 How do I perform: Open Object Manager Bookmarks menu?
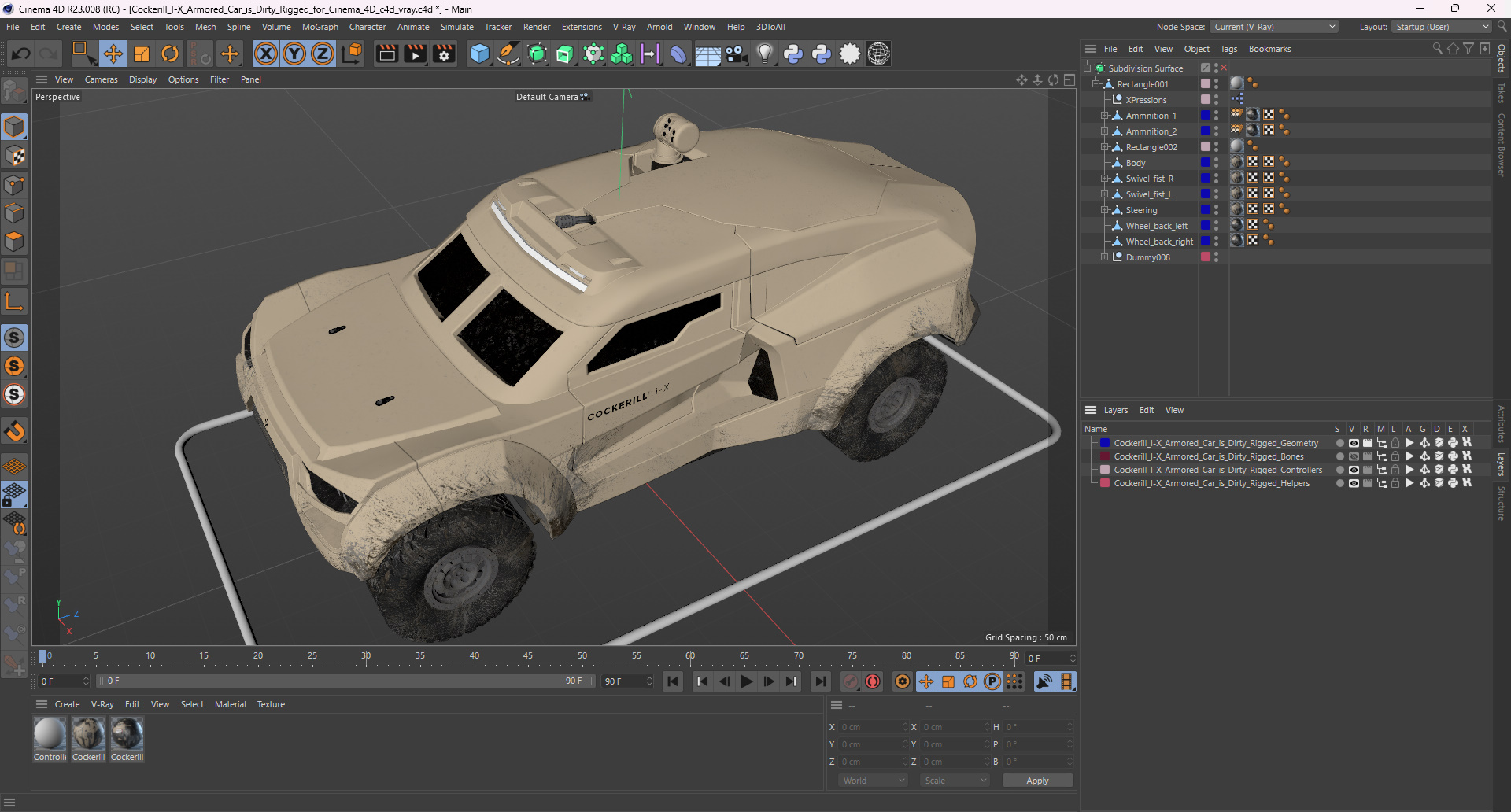(1269, 49)
